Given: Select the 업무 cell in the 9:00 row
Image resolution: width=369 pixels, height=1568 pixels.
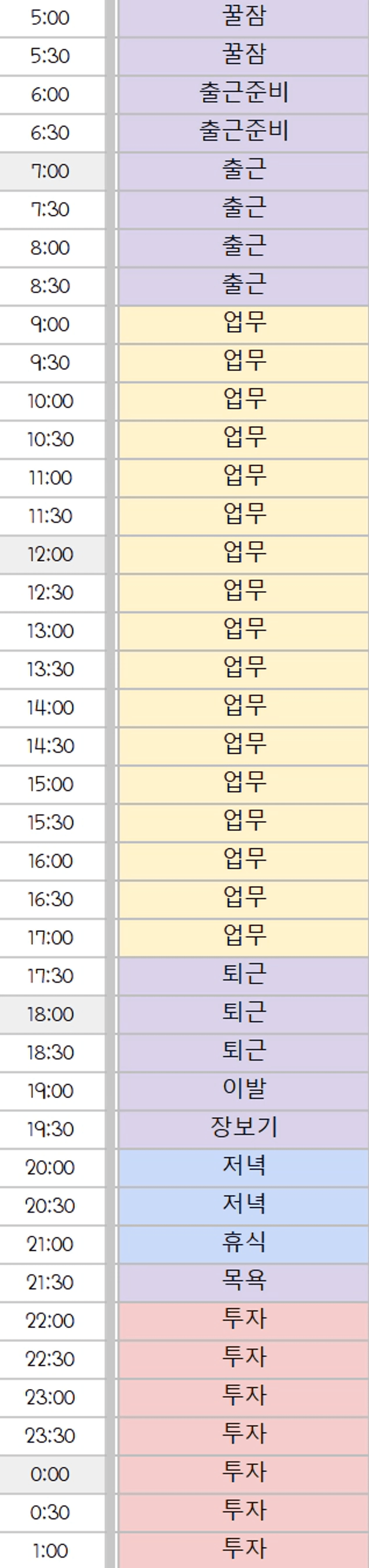Looking at the screenshot, I should coord(243,323).
